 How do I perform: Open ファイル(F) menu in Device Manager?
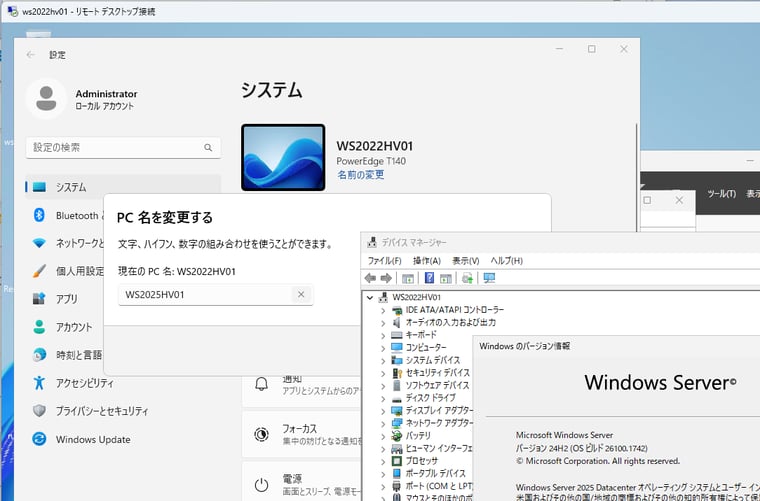pyautogui.click(x=384, y=261)
